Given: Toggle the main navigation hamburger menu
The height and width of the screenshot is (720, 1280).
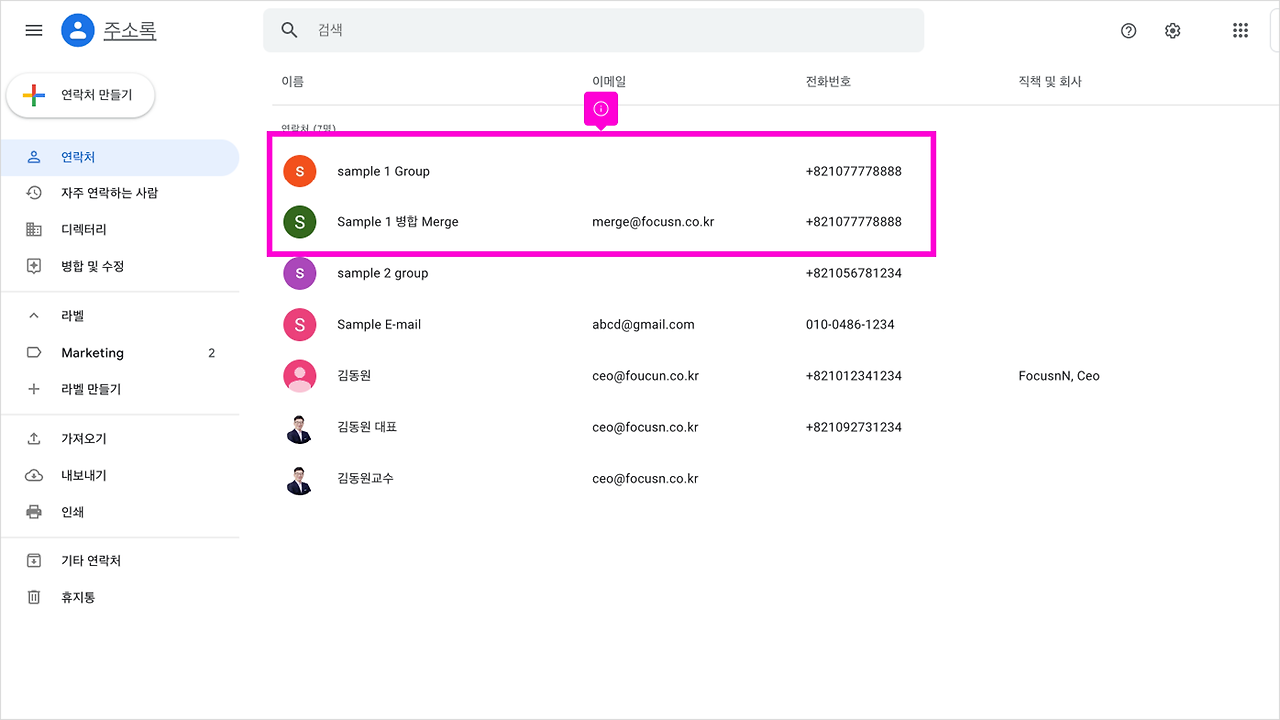Looking at the screenshot, I should click(x=33, y=30).
